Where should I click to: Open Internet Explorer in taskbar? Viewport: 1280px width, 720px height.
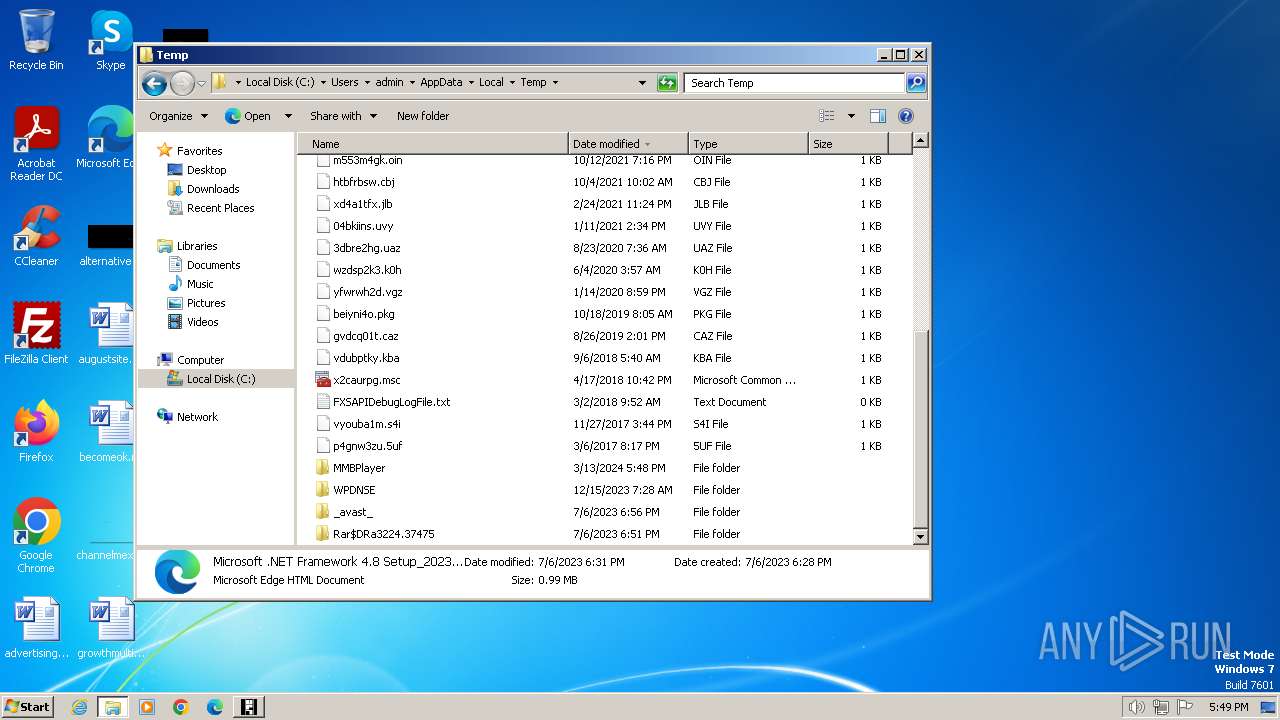point(79,707)
